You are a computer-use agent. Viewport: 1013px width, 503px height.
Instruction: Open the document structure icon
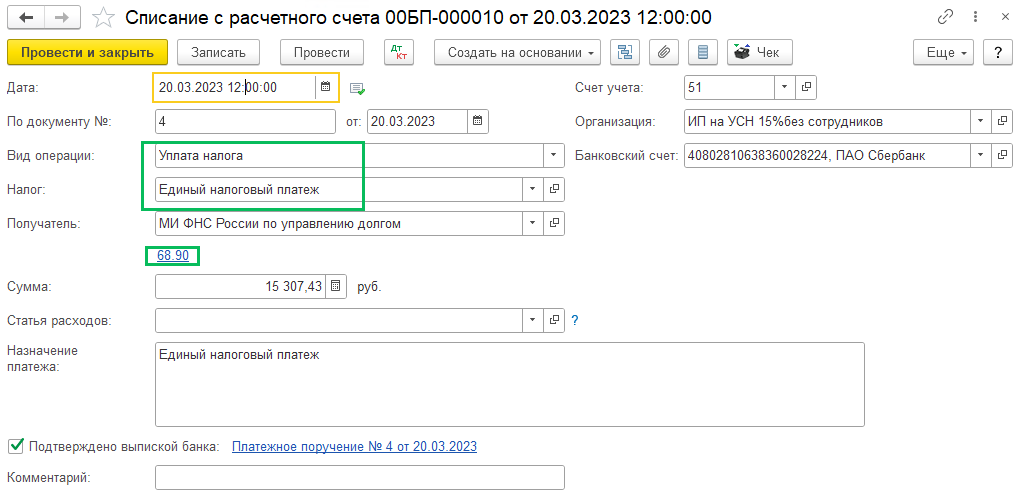click(625, 53)
